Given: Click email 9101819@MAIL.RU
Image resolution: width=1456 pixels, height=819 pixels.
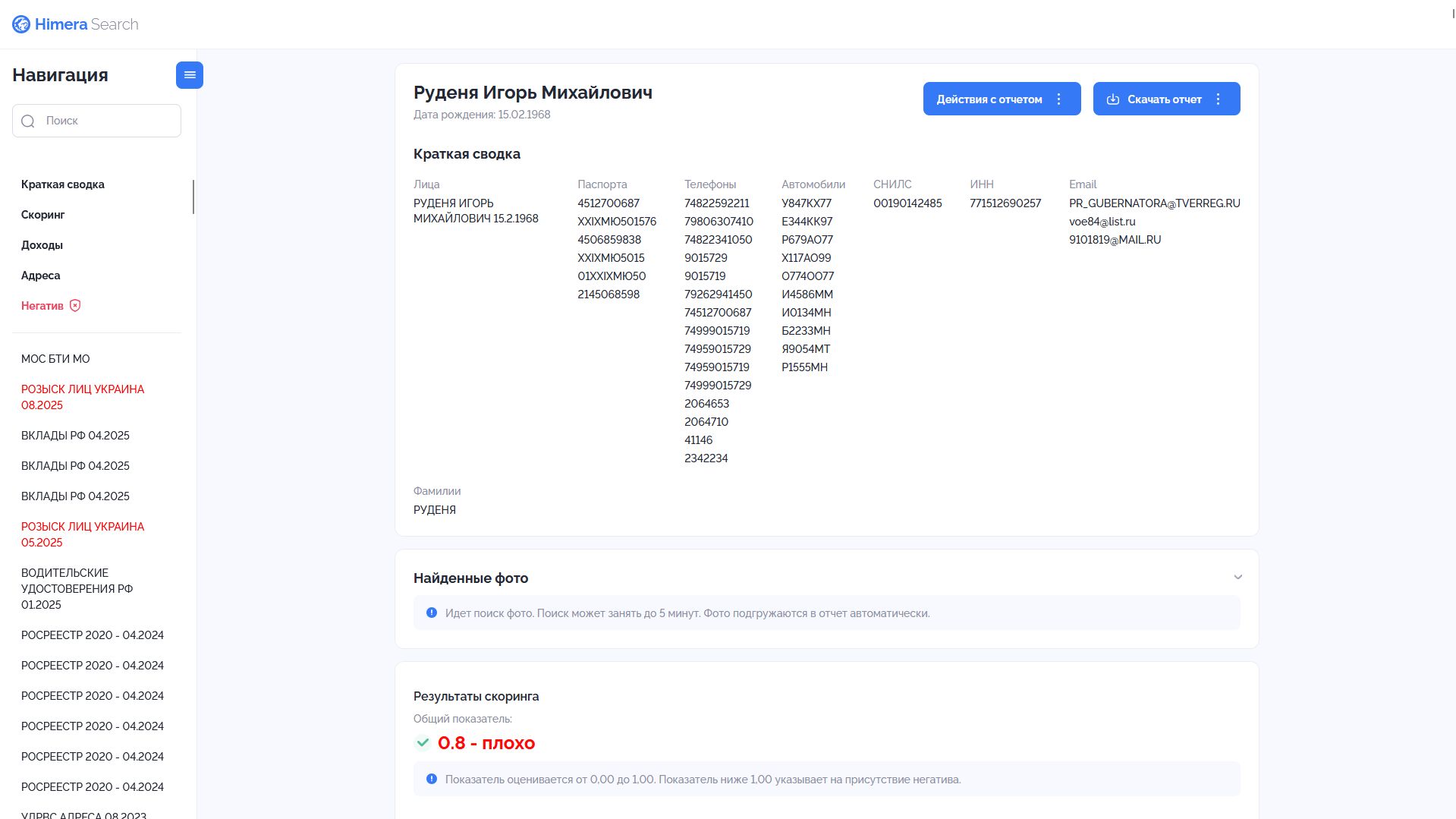Looking at the screenshot, I should [x=1115, y=240].
